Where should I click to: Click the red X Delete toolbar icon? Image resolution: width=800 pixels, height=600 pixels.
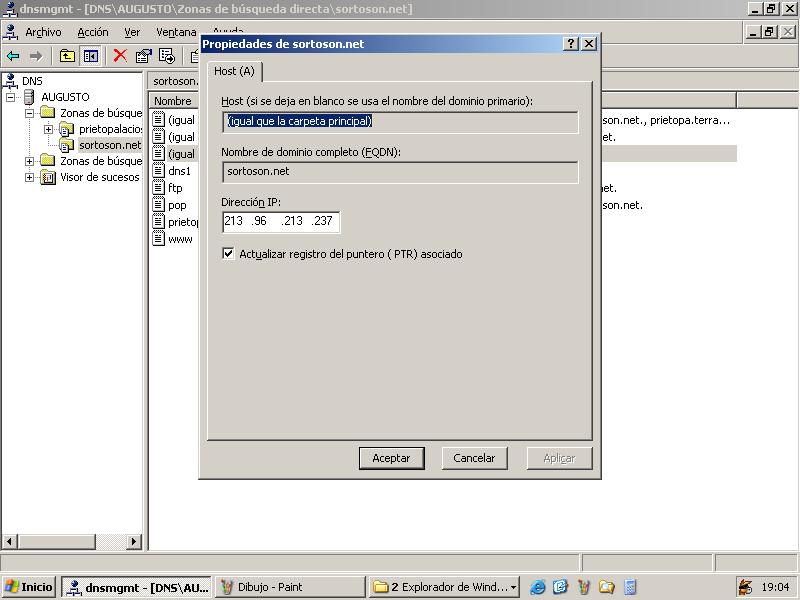coord(120,56)
